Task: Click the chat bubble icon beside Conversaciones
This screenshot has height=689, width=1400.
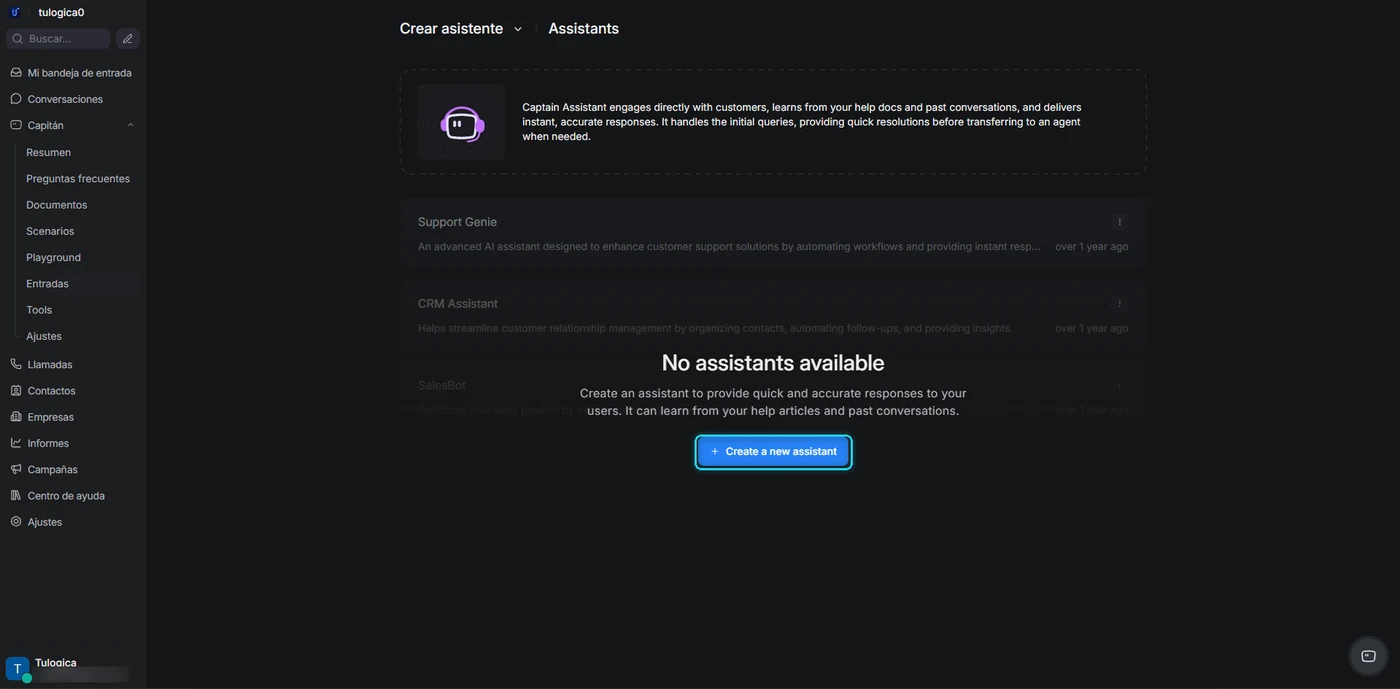Action: coord(16,99)
